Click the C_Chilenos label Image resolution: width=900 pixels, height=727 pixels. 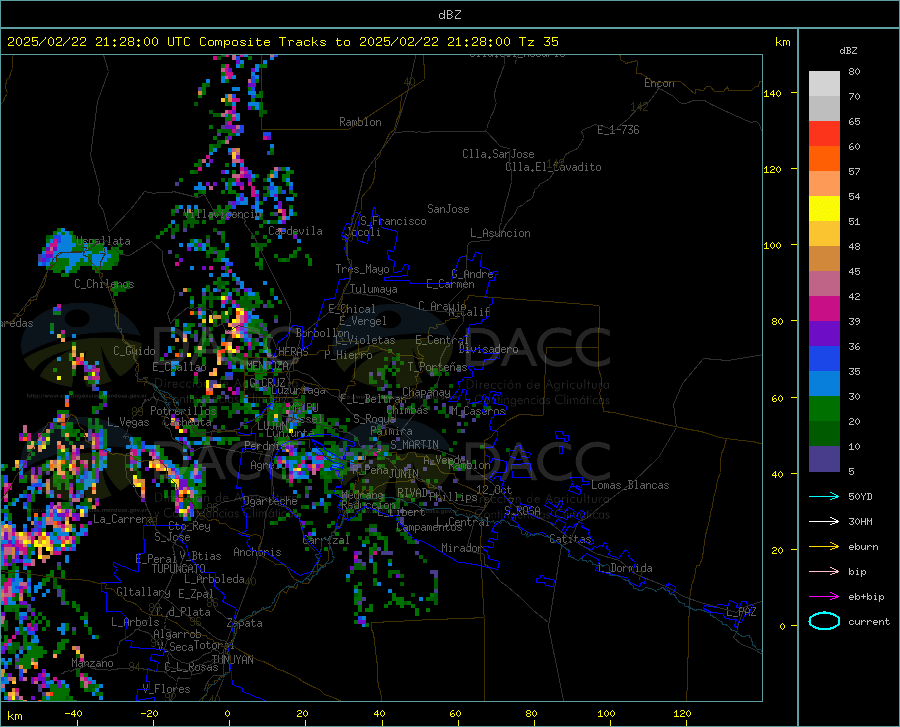click(x=104, y=284)
